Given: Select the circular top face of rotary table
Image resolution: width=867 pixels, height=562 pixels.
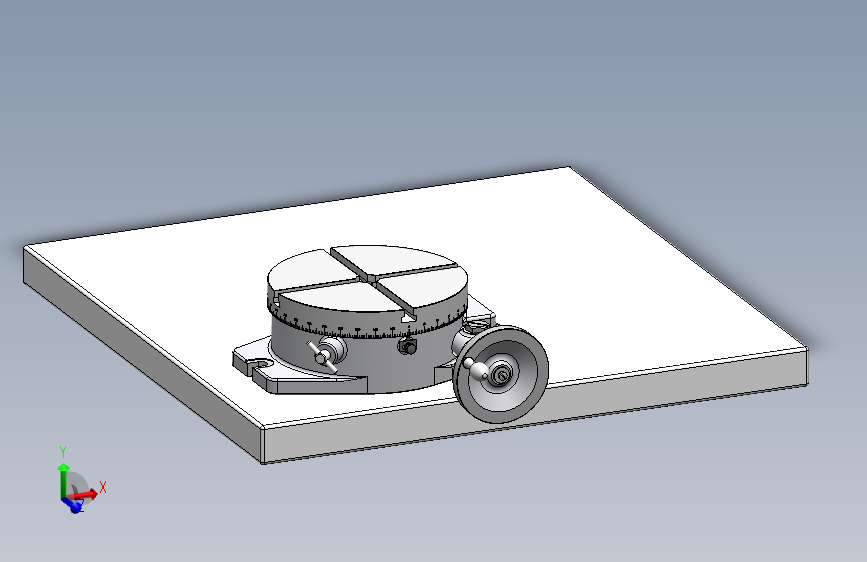Looking at the screenshot, I should (367, 278).
